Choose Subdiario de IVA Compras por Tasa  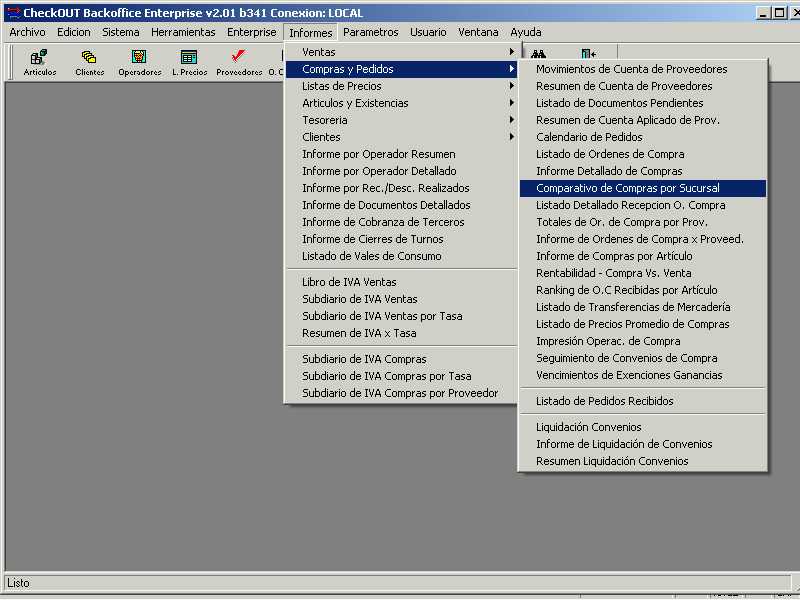click(x=402, y=376)
